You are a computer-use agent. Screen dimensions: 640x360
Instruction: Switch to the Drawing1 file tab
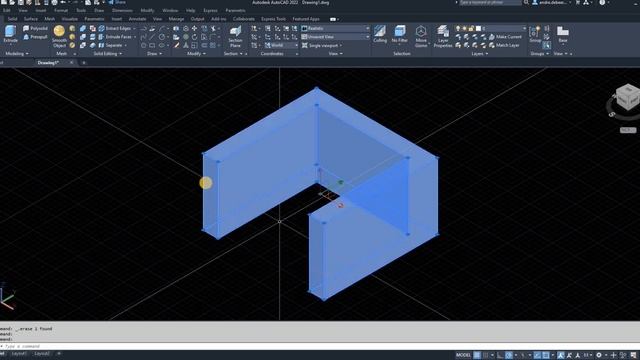click(48, 63)
